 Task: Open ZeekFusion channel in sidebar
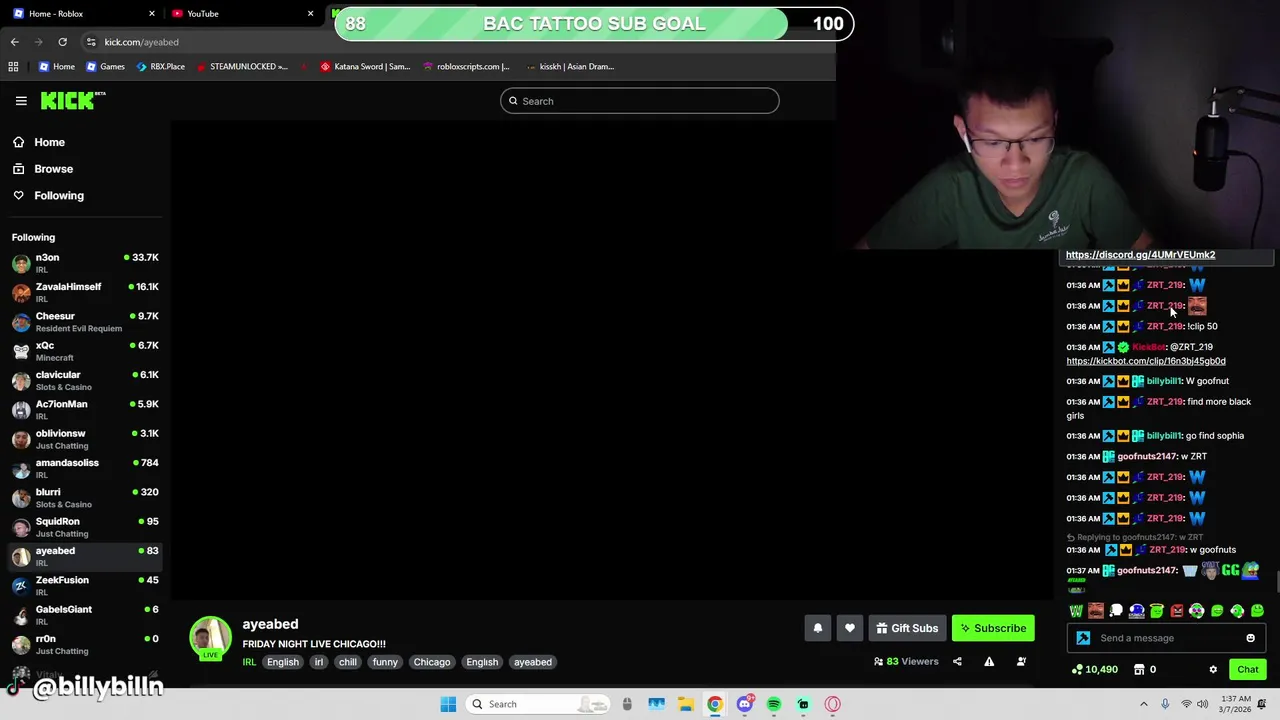[85, 585]
